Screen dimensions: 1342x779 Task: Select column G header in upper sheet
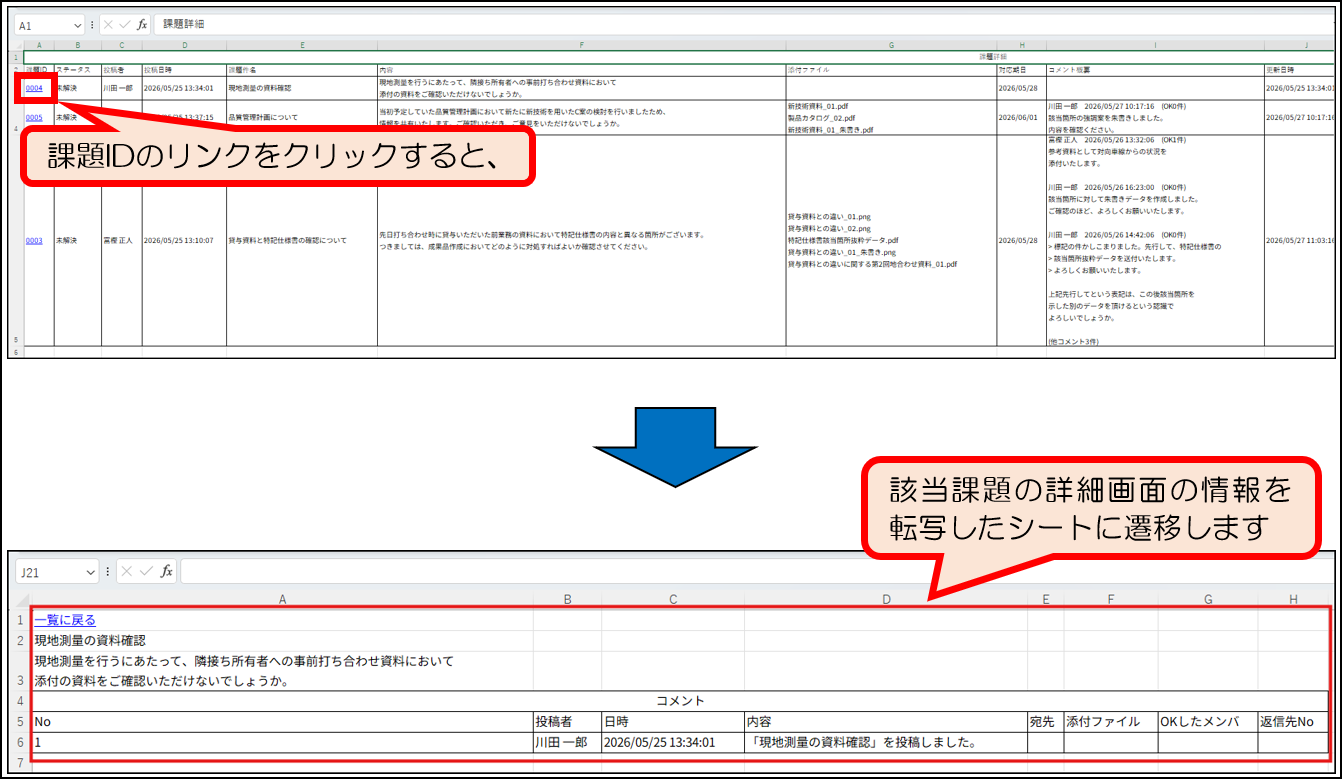pyautogui.click(x=891, y=45)
